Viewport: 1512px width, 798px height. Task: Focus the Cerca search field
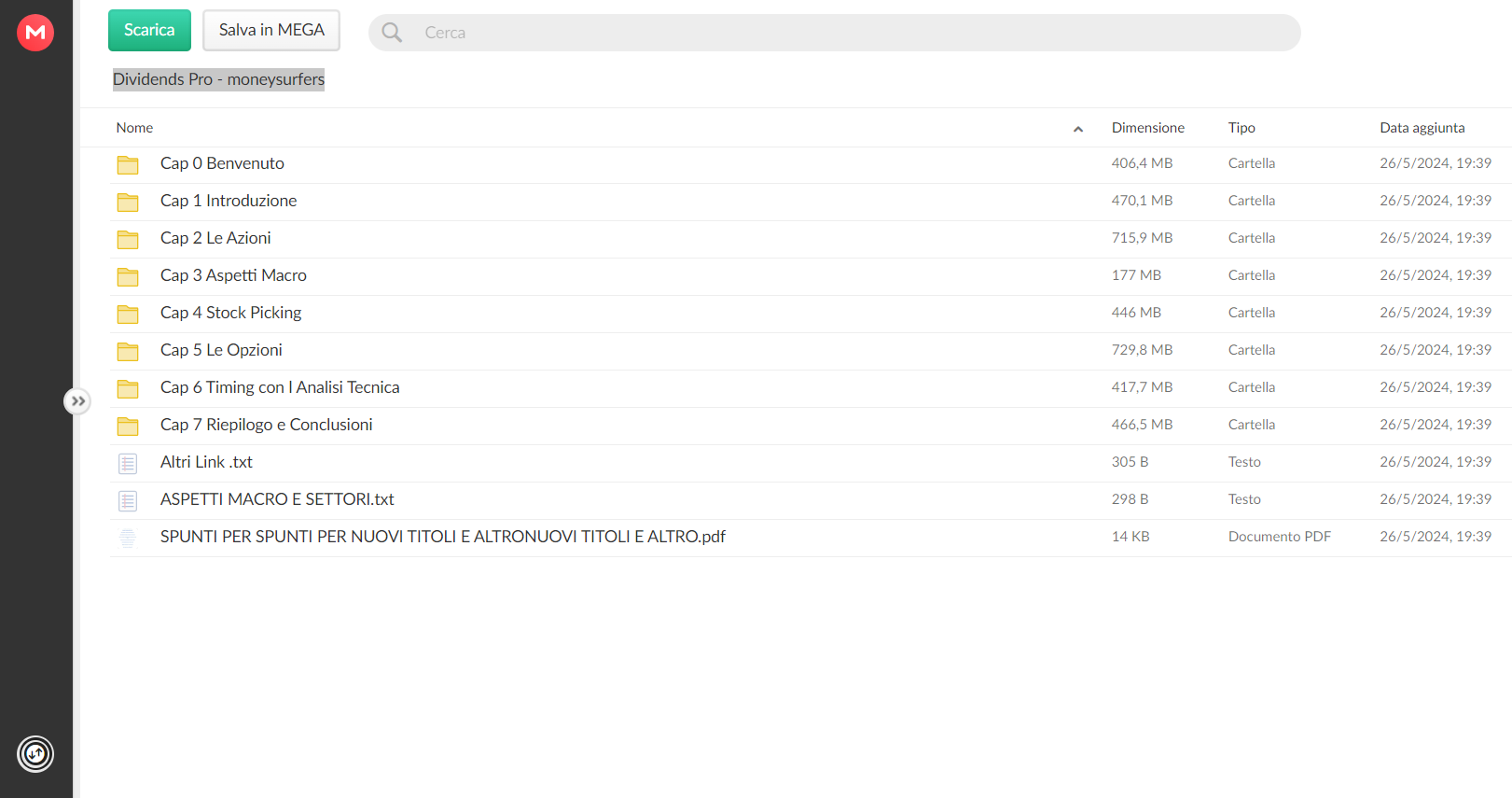(x=839, y=33)
